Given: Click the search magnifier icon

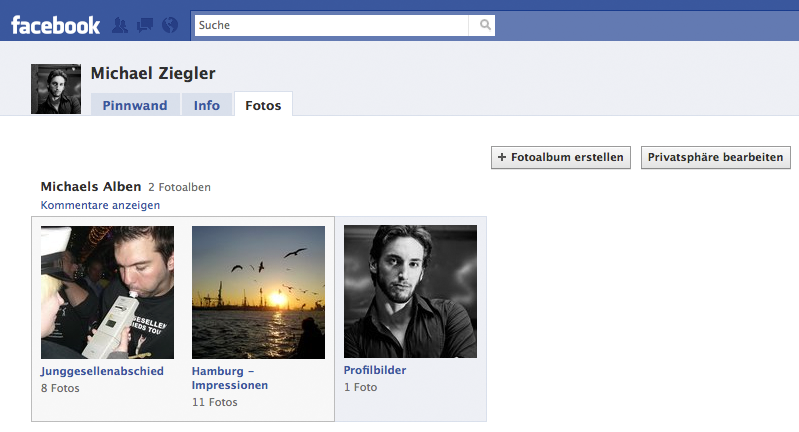Looking at the screenshot, I should click(x=485, y=25).
